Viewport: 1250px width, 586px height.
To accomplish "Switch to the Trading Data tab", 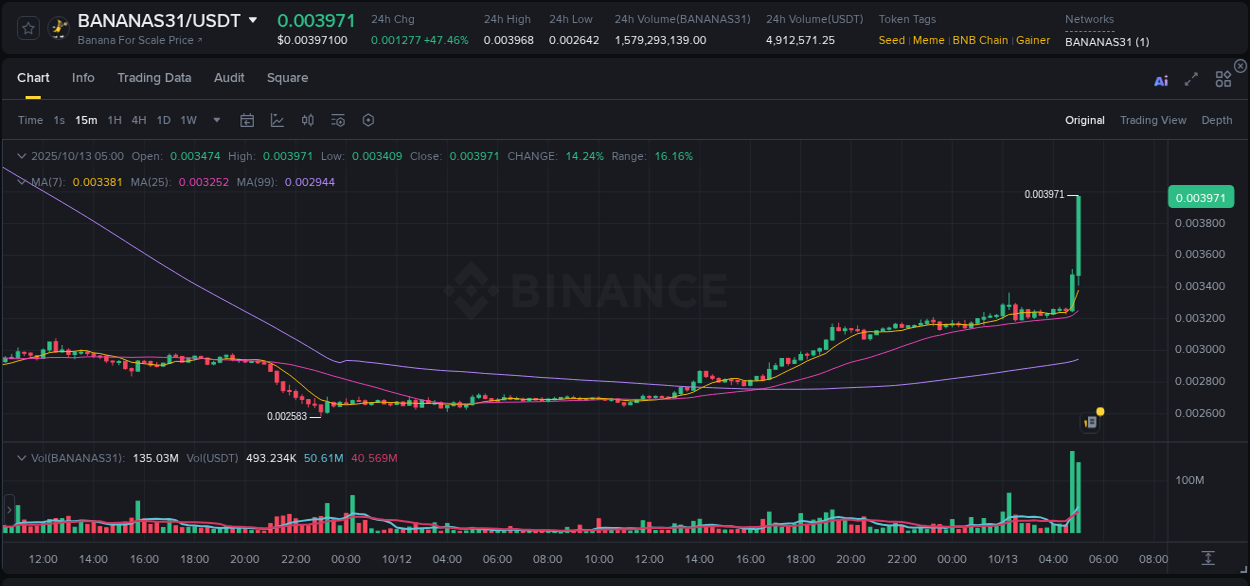I will [x=154, y=77].
